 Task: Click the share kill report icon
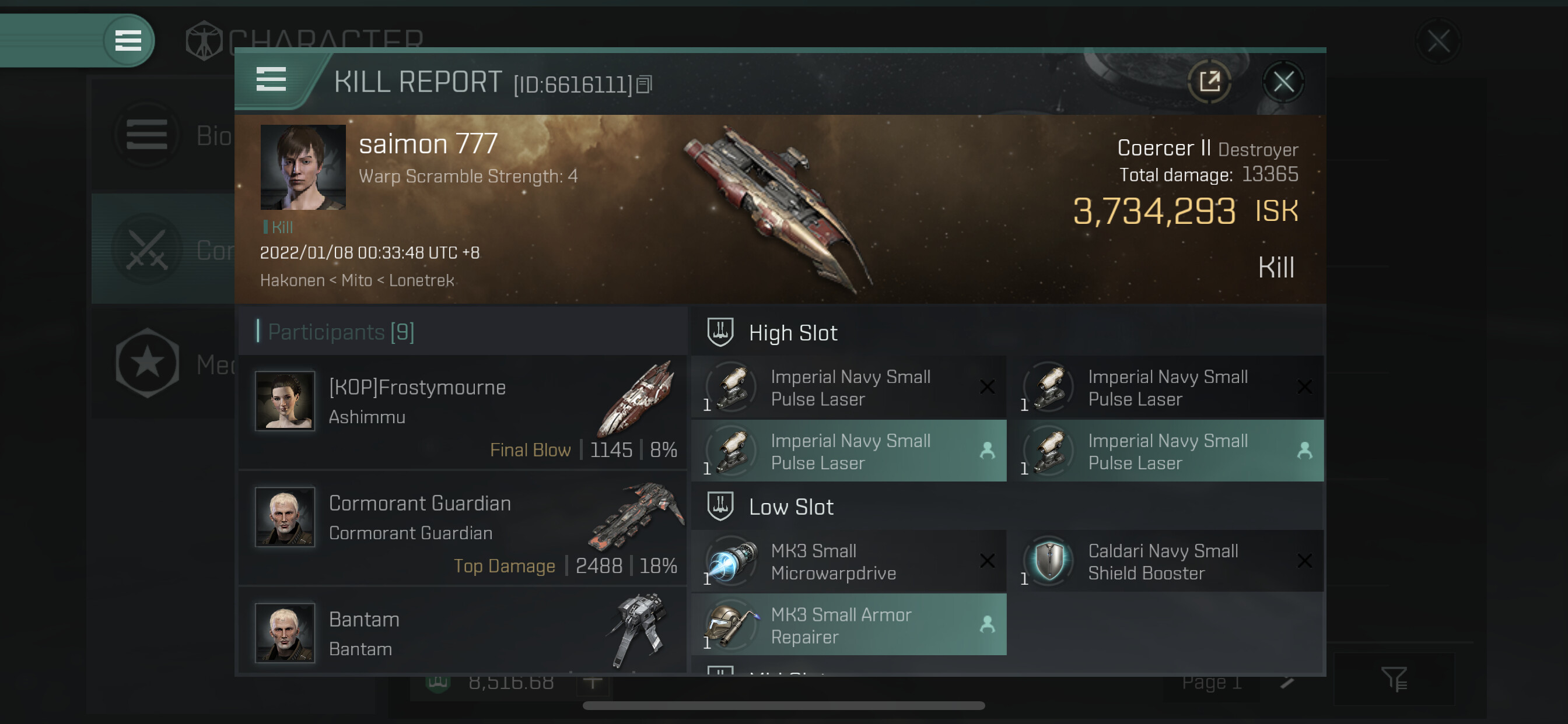1209,81
